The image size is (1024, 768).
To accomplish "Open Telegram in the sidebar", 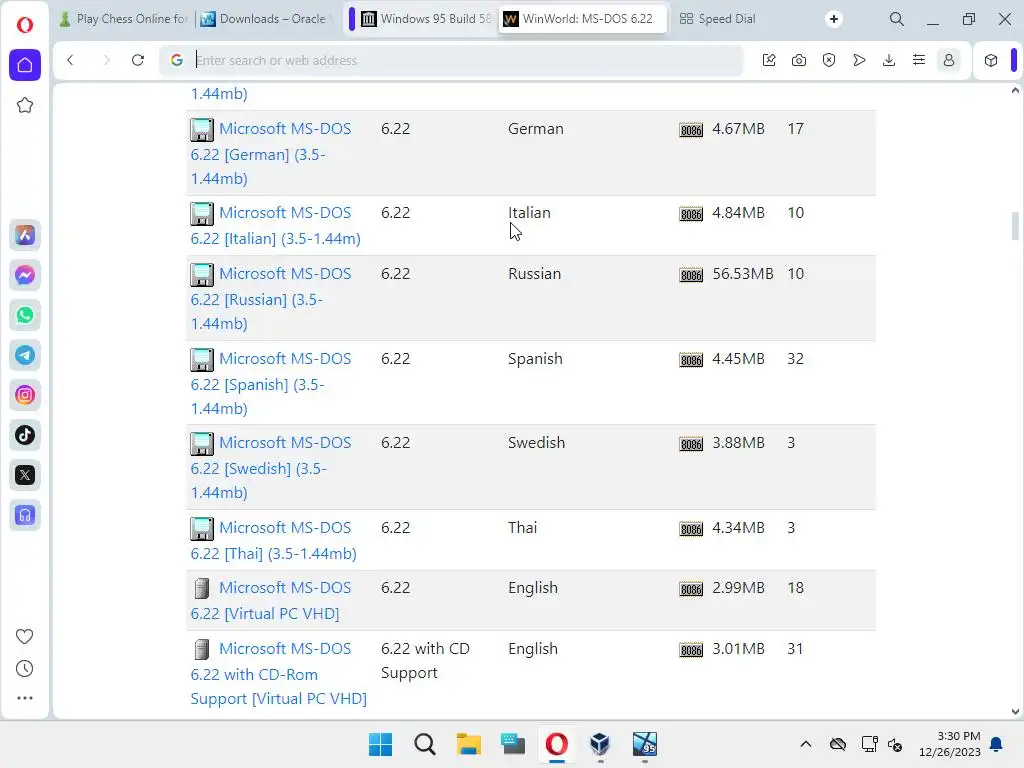I will pyautogui.click(x=25, y=355).
